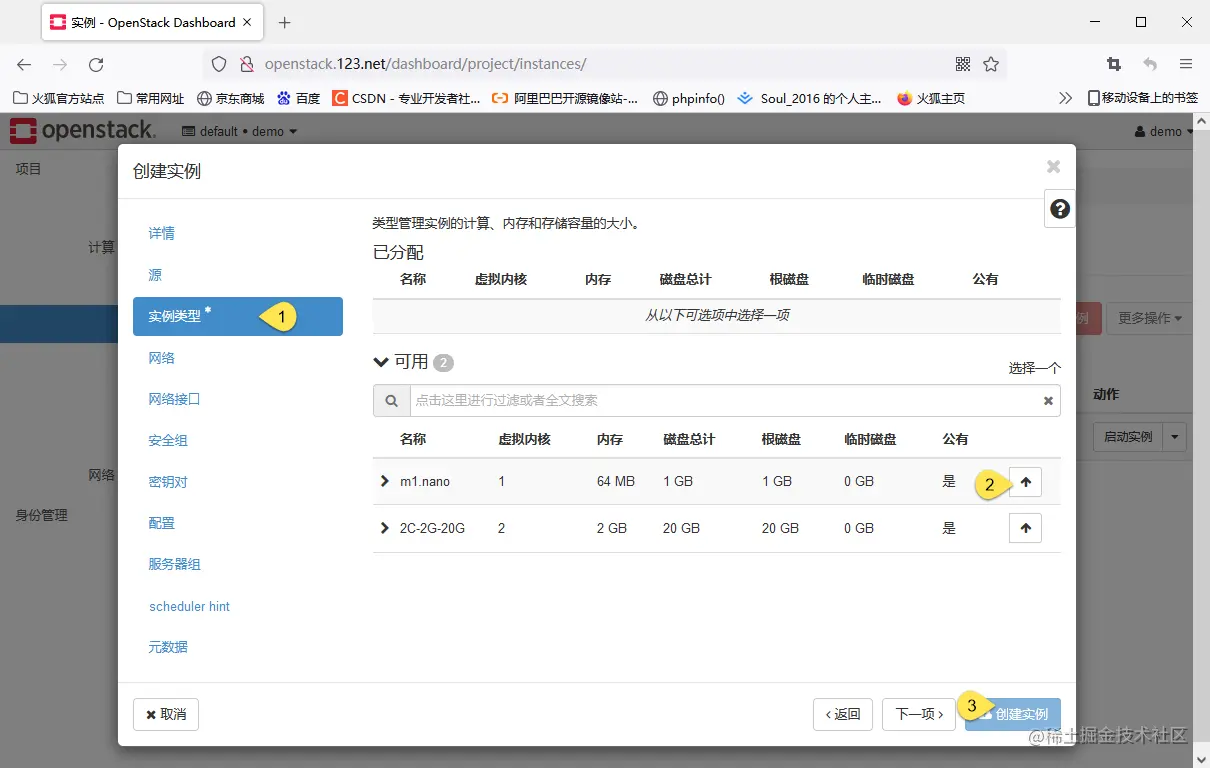Open the QR code icon in address bar
The height and width of the screenshot is (768, 1210).
(x=963, y=64)
